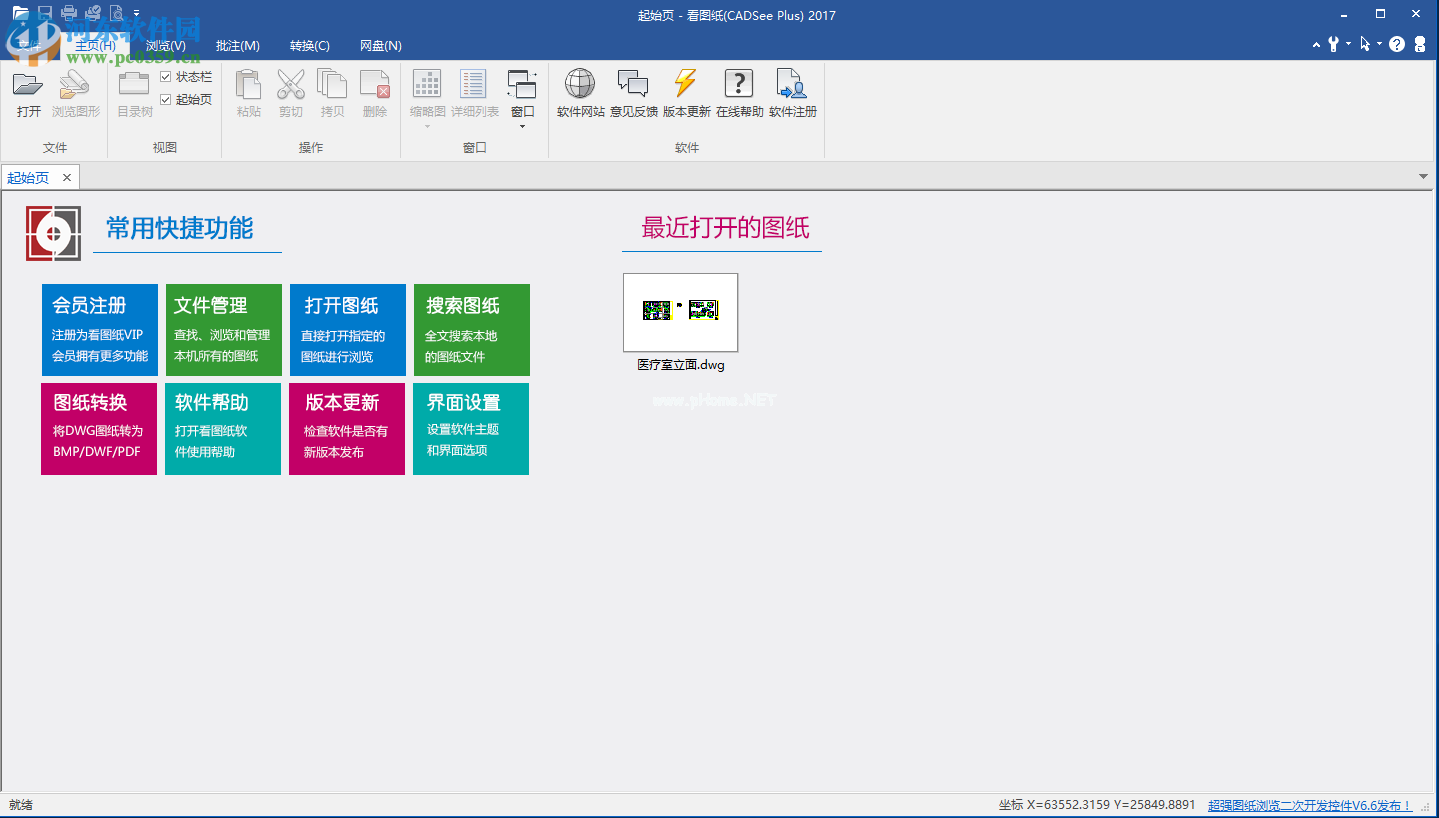Toggle the 状态栏 status bar checkbox

pos(166,77)
